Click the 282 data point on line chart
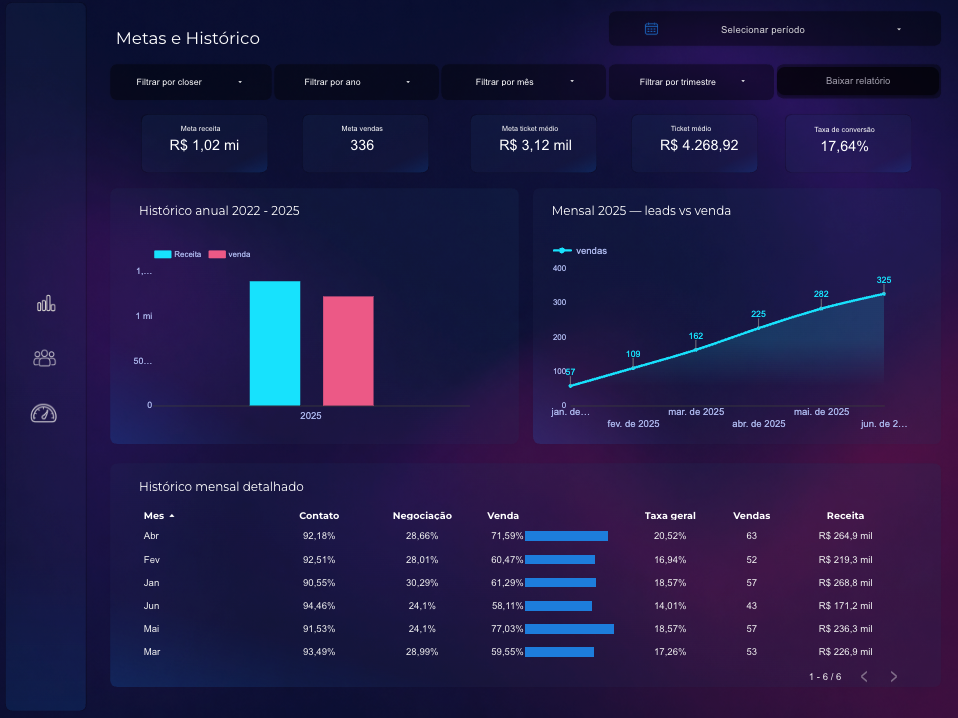The width and height of the screenshot is (958, 718). point(821,308)
